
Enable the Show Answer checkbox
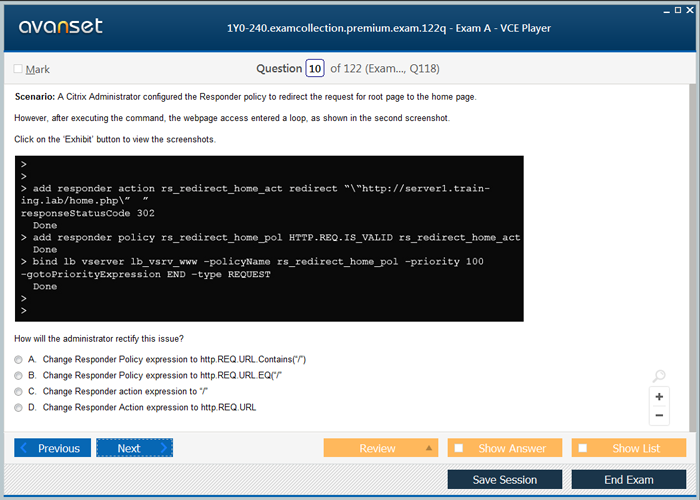point(459,448)
